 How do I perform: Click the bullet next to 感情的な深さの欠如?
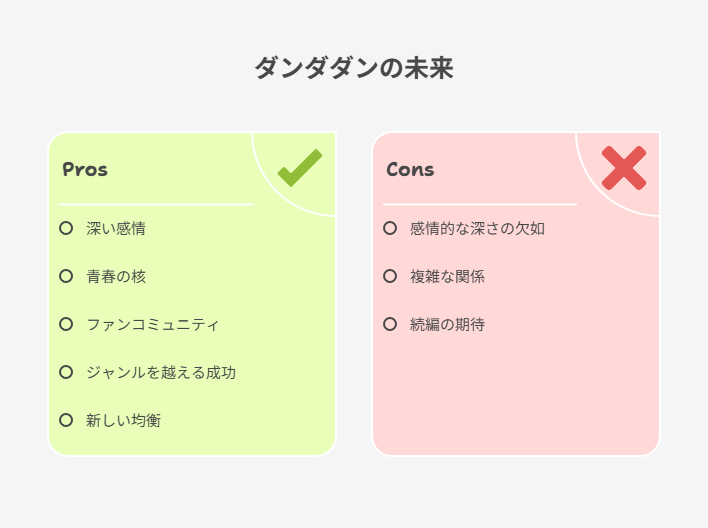[390, 228]
